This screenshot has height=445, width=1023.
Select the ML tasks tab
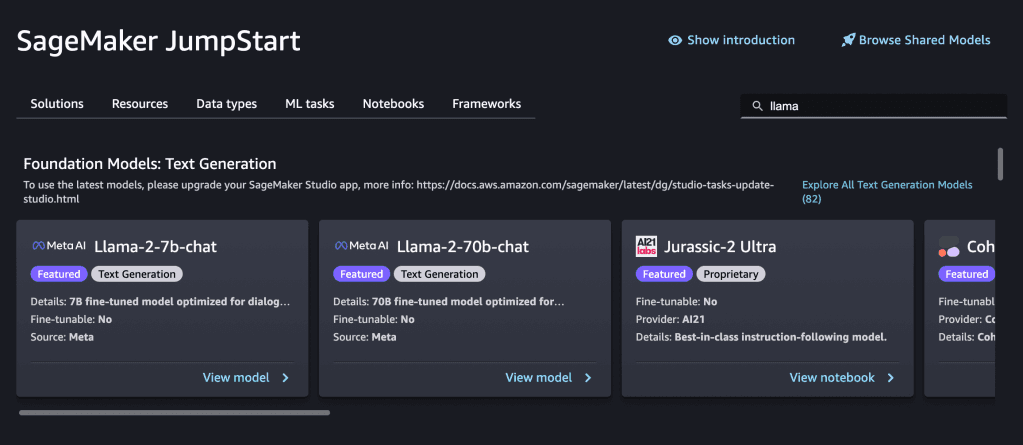point(309,104)
